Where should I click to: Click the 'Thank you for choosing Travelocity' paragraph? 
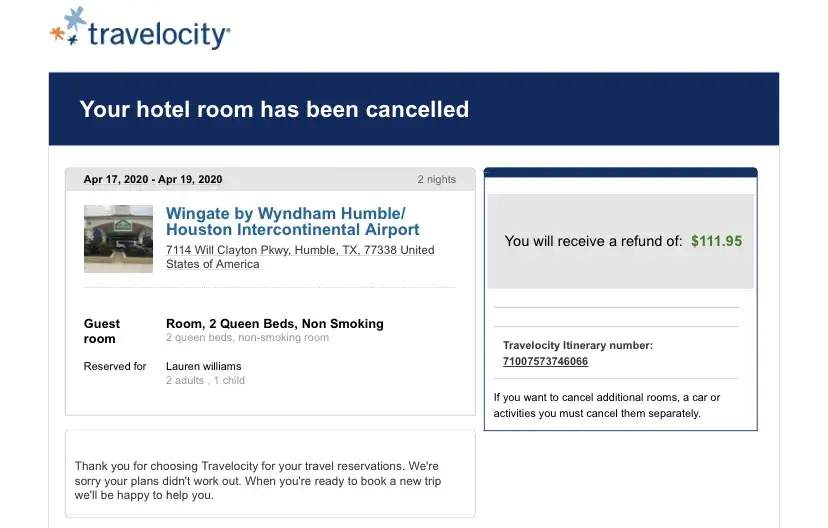coord(257,480)
